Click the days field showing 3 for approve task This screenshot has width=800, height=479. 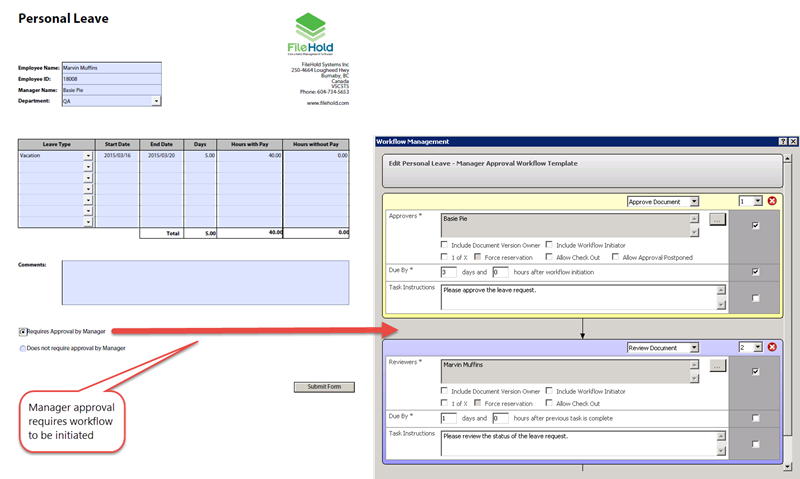point(448,272)
